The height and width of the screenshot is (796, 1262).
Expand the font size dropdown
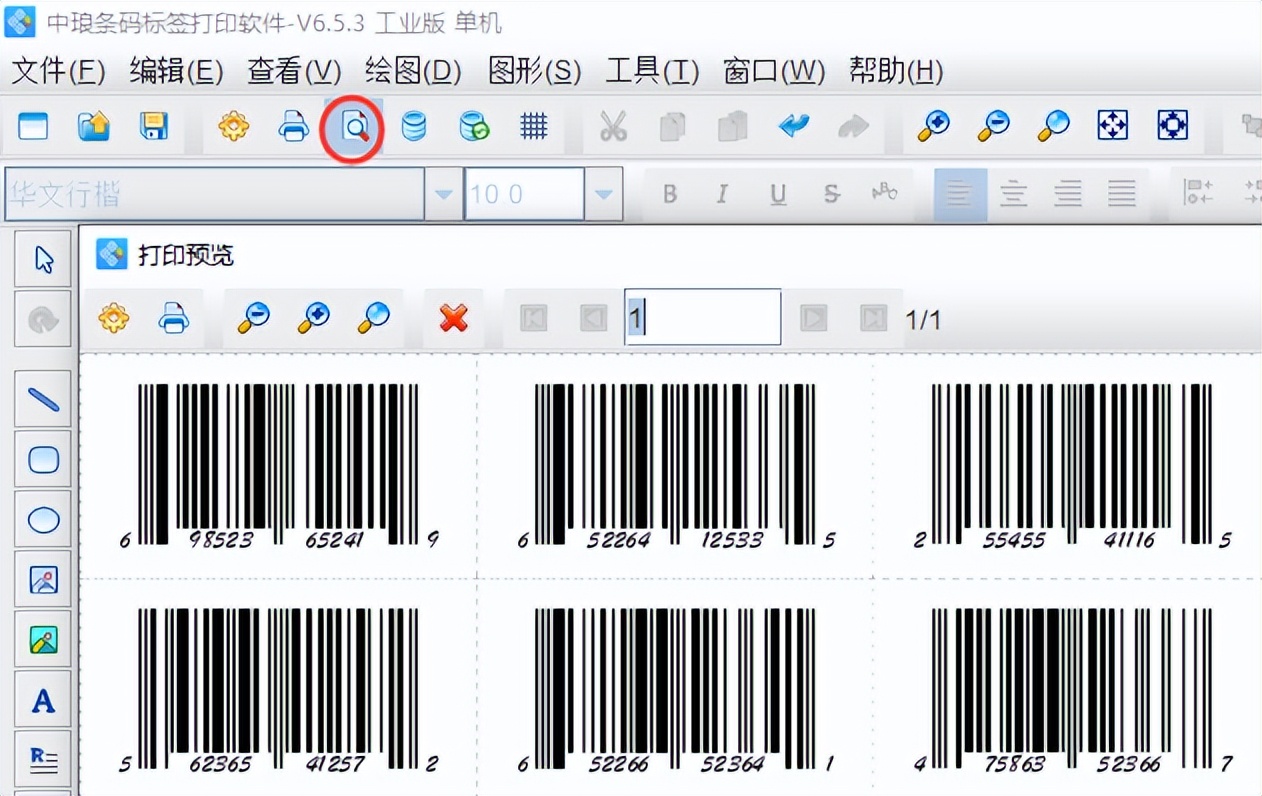point(603,194)
